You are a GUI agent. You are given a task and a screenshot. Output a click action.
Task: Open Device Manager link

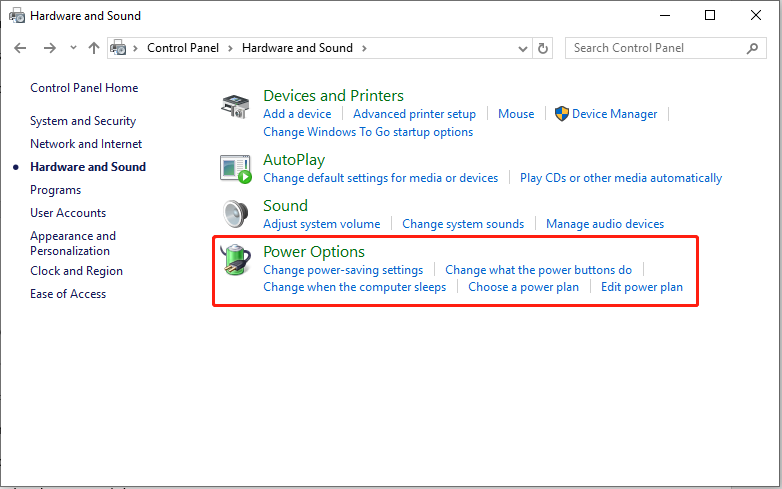(x=614, y=114)
